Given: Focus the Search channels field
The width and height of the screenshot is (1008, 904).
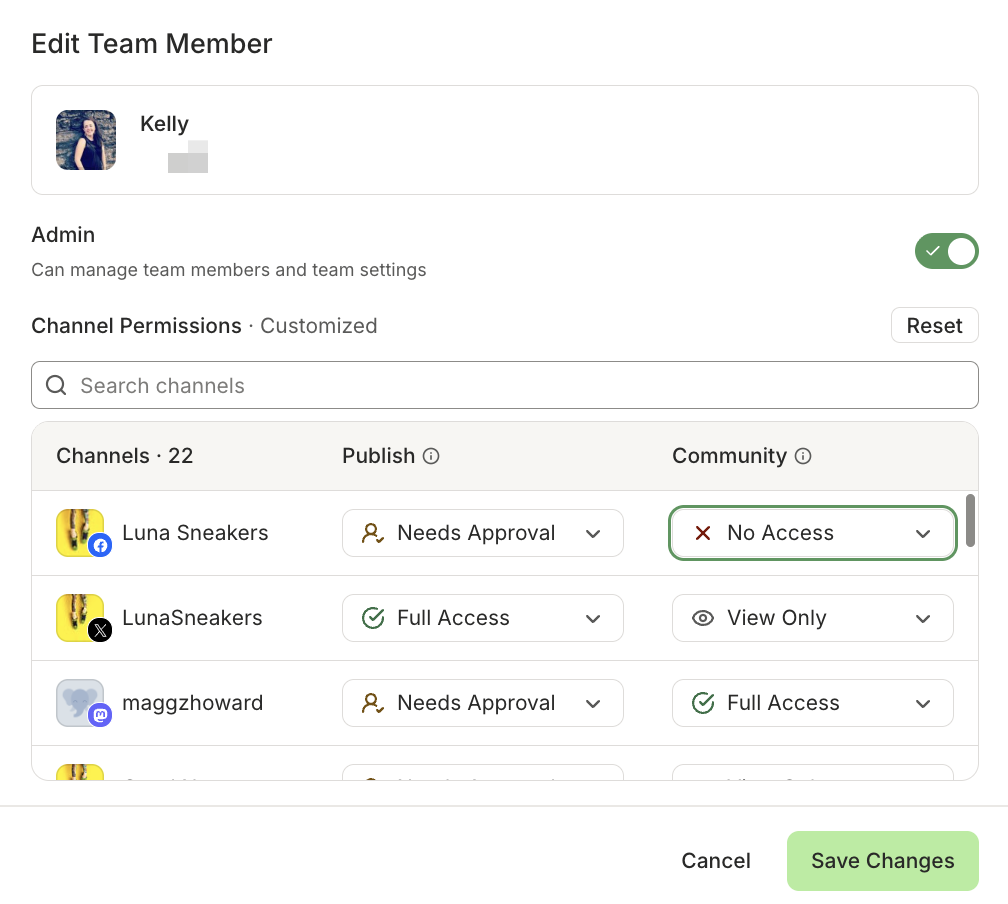Looking at the screenshot, I should point(505,385).
